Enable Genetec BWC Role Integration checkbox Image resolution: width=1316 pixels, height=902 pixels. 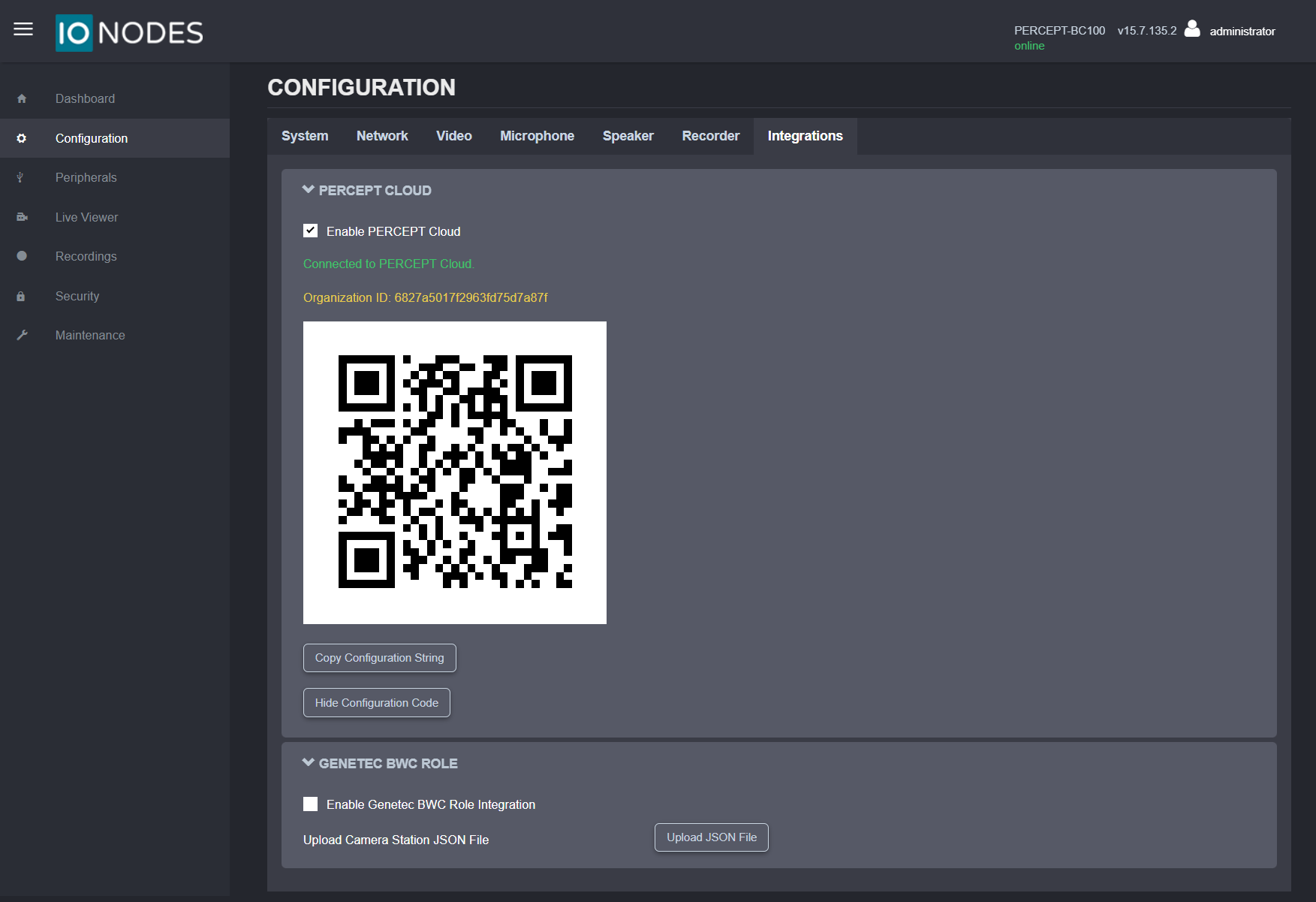pos(310,804)
